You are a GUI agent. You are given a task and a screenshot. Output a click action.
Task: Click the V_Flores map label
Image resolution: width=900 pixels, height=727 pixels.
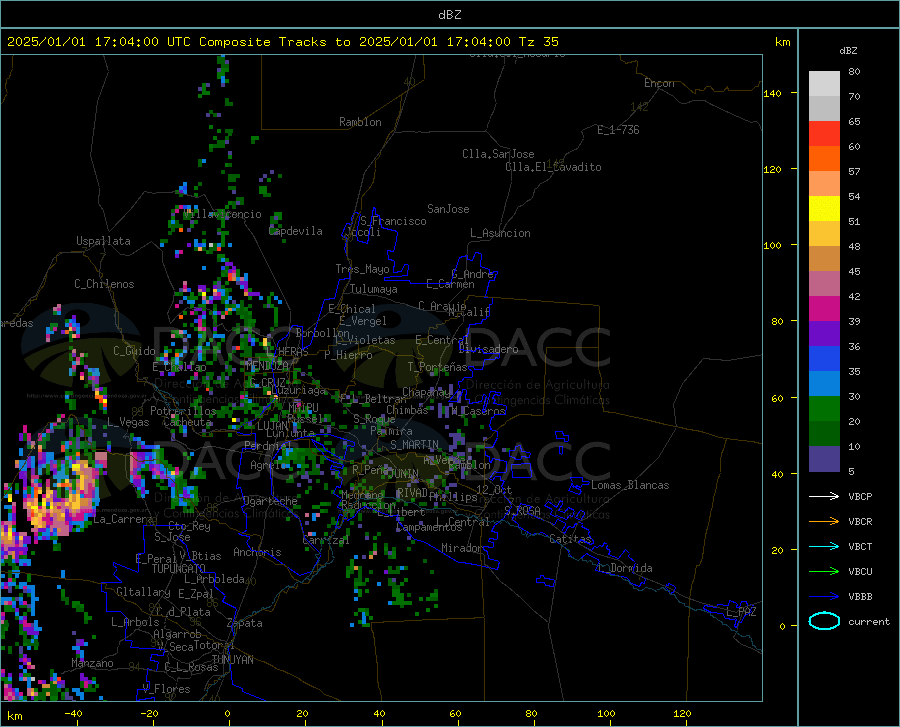point(166,689)
